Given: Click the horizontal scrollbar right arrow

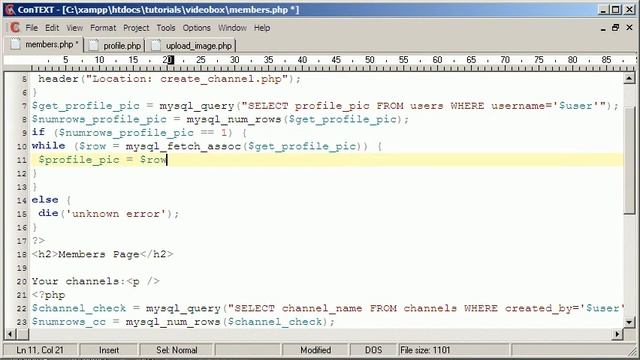Looking at the screenshot, I should coord(618,334).
